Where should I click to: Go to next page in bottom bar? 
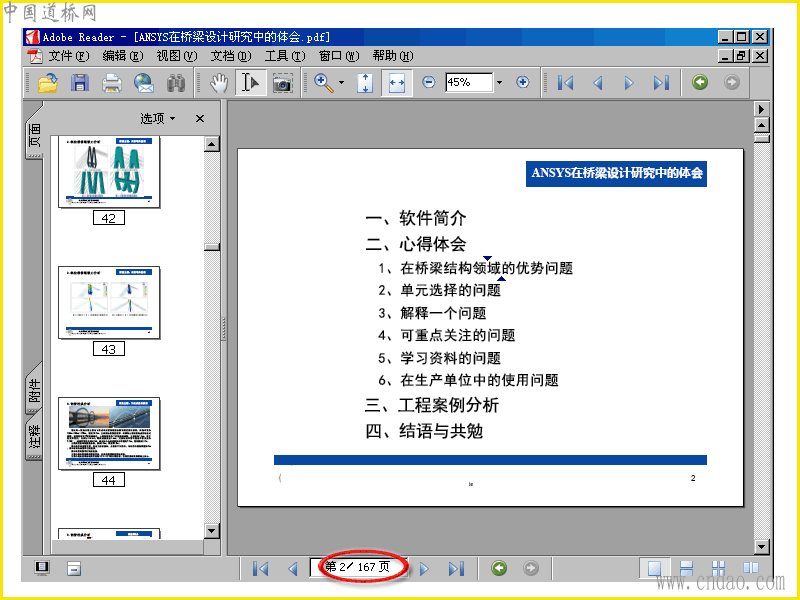424,568
